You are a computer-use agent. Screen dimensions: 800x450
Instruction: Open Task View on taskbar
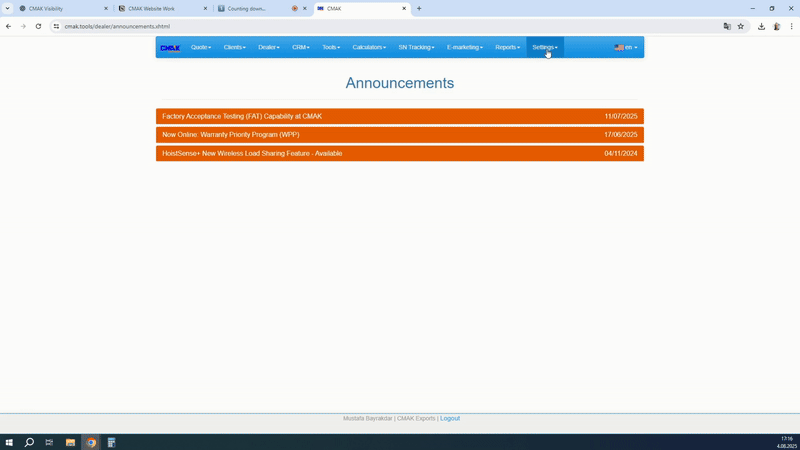[49, 442]
